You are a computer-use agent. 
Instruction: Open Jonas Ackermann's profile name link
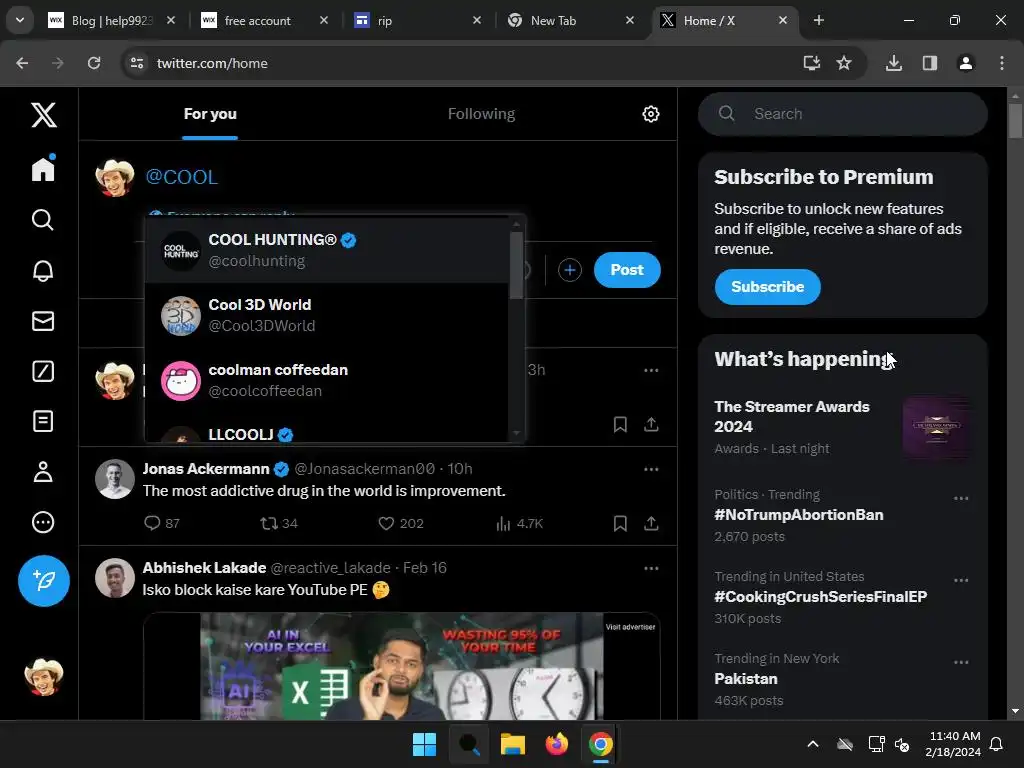pos(206,469)
